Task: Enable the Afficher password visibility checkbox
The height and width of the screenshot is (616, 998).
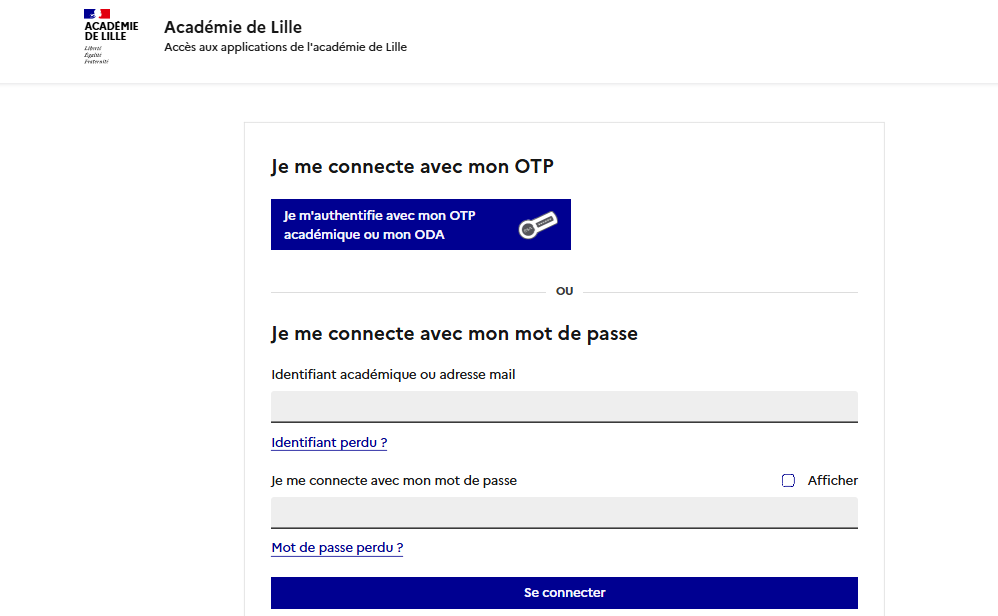Action: [x=789, y=480]
